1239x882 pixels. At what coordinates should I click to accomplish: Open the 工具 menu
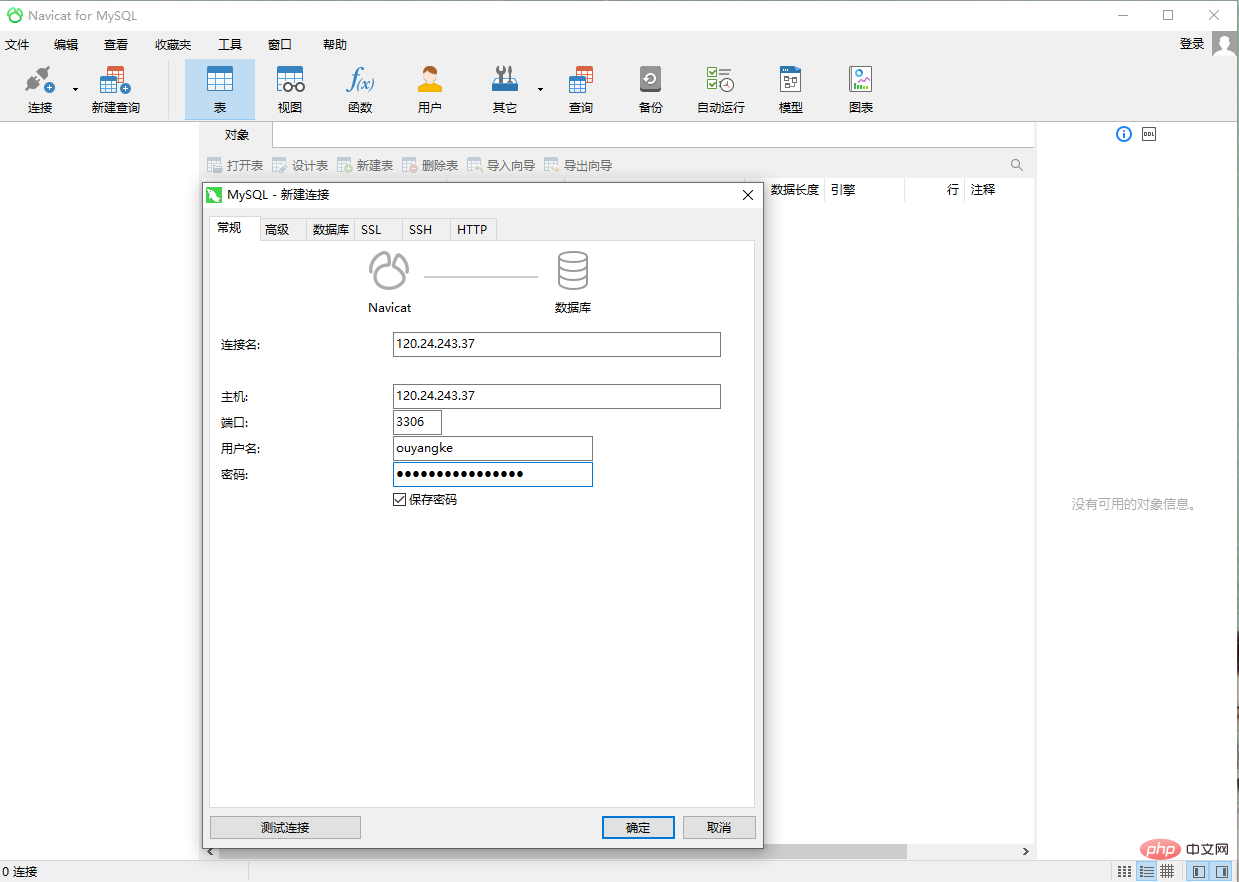pos(230,45)
